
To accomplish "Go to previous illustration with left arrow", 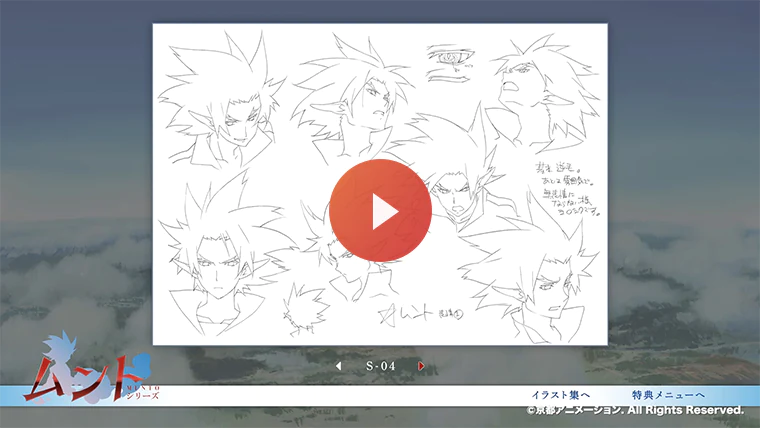I will (338, 366).
